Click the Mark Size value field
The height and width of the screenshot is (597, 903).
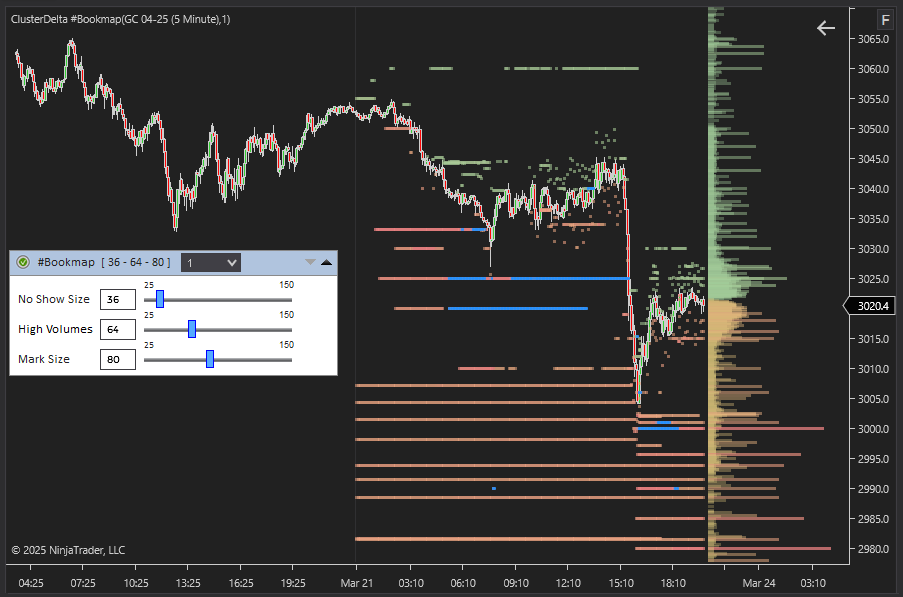click(118, 359)
